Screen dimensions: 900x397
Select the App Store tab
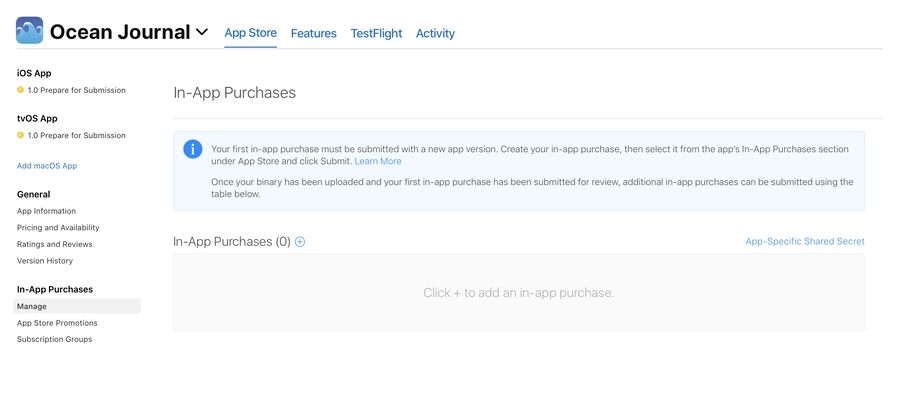coord(250,33)
